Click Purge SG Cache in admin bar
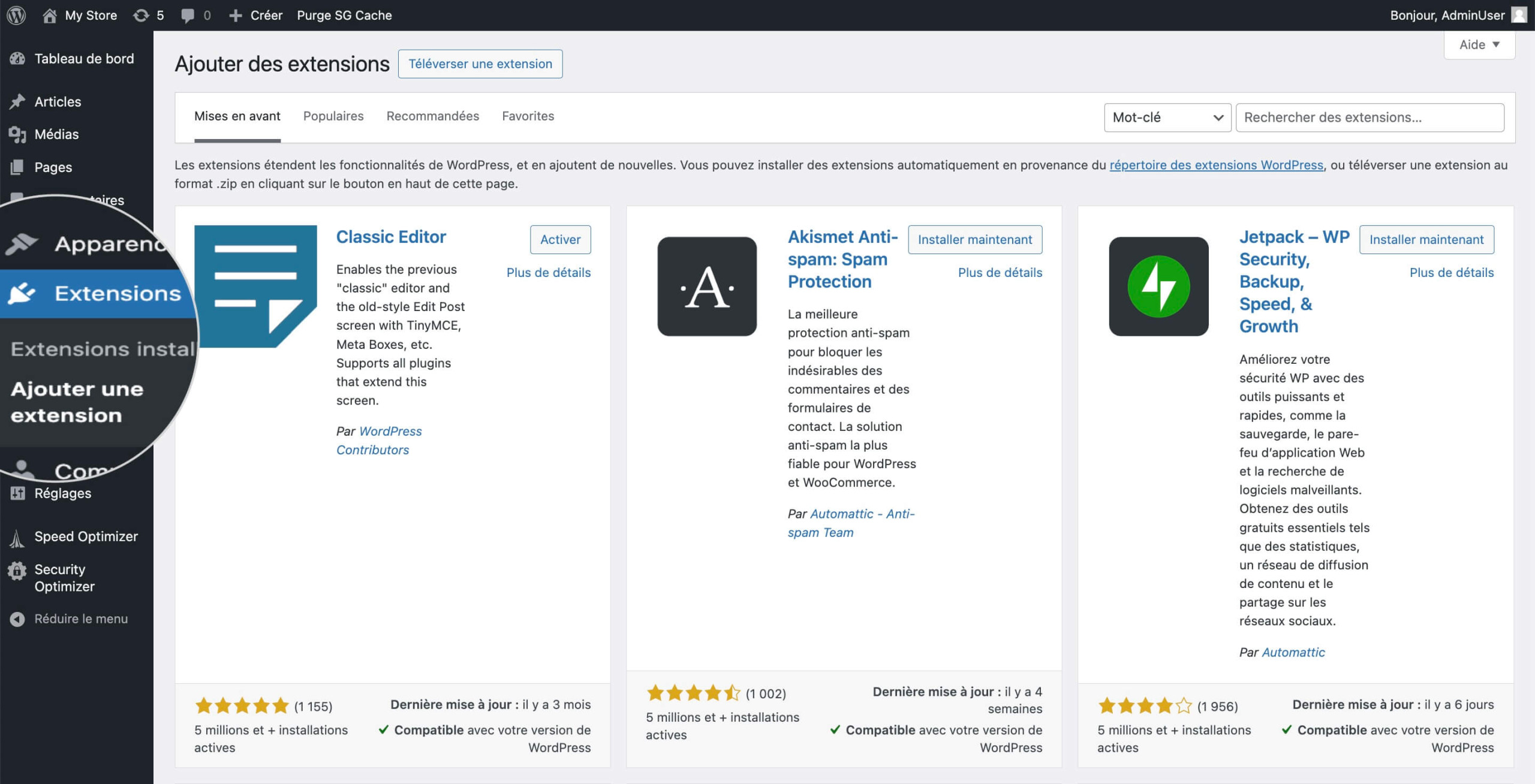The image size is (1535, 784). 344,16
